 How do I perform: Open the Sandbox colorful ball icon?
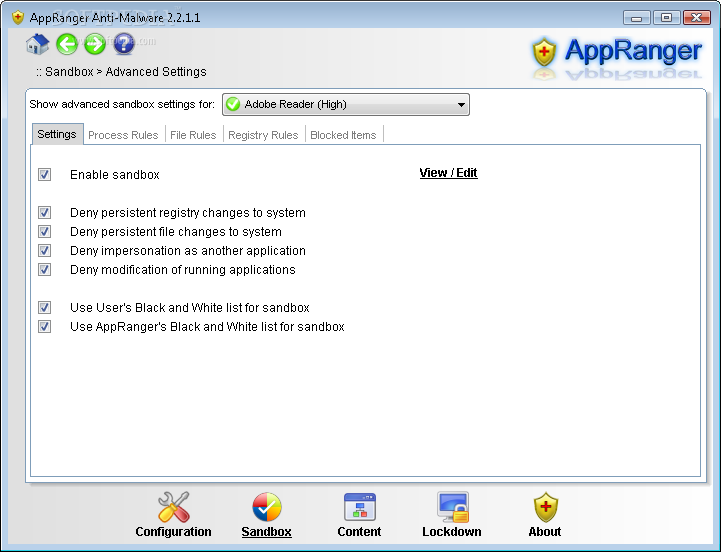pos(267,507)
